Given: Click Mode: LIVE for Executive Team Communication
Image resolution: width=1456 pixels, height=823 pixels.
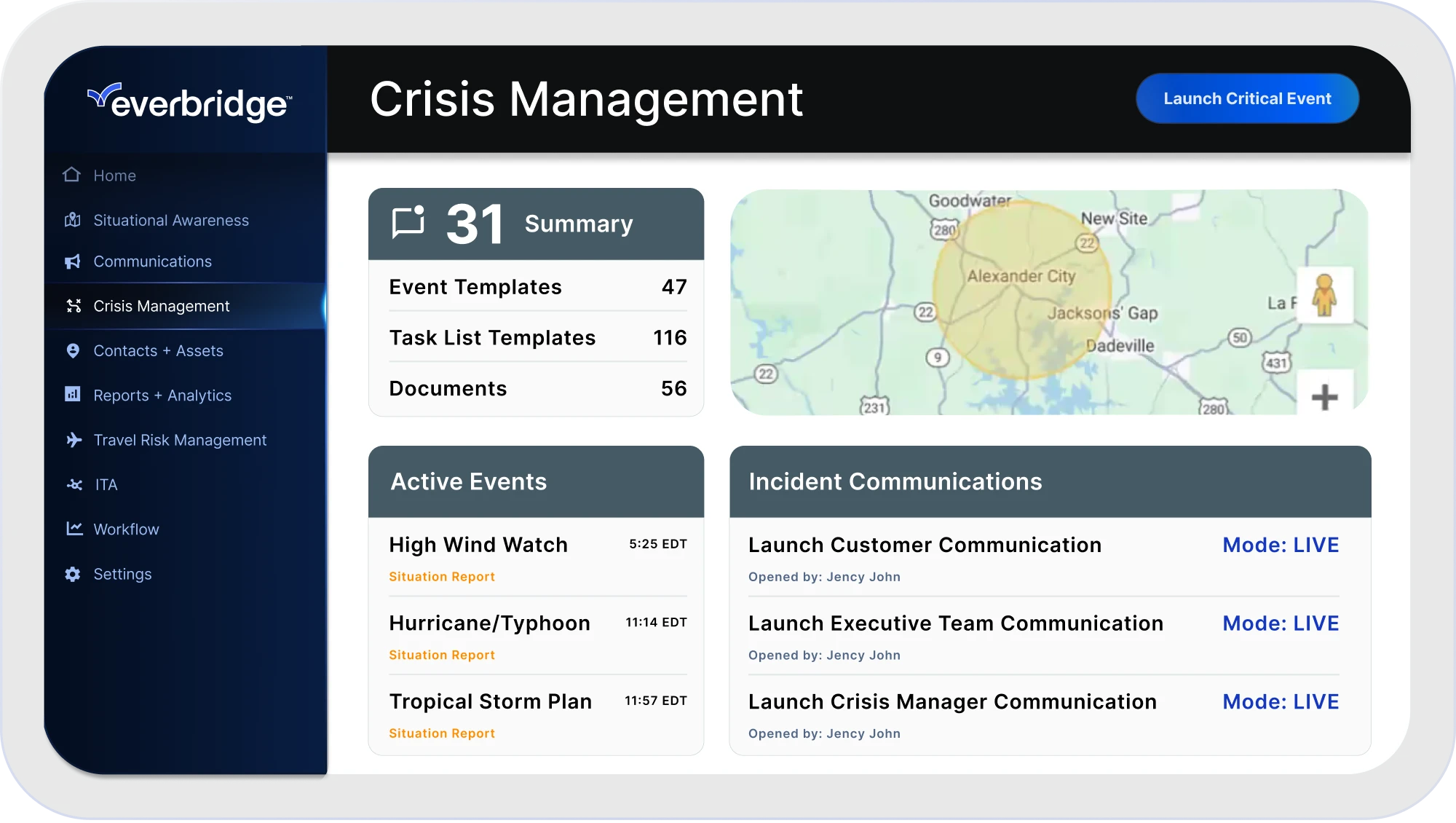Looking at the screenshot, I should coord(1281,623).
